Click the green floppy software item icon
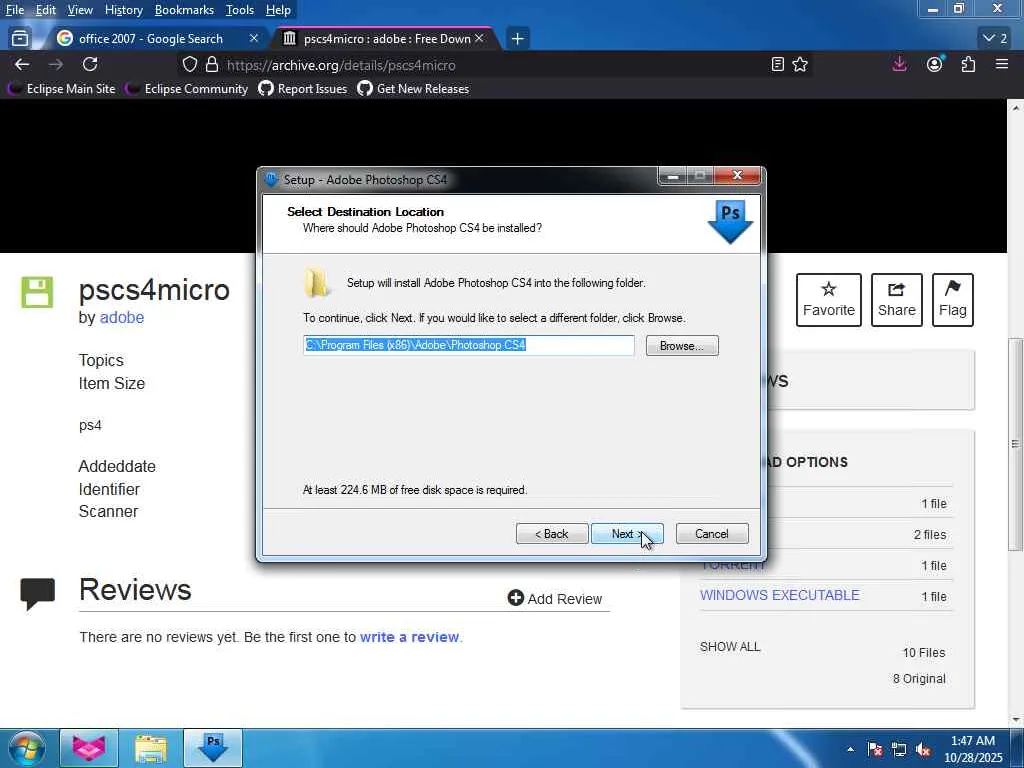 click(x=37, y=292)
